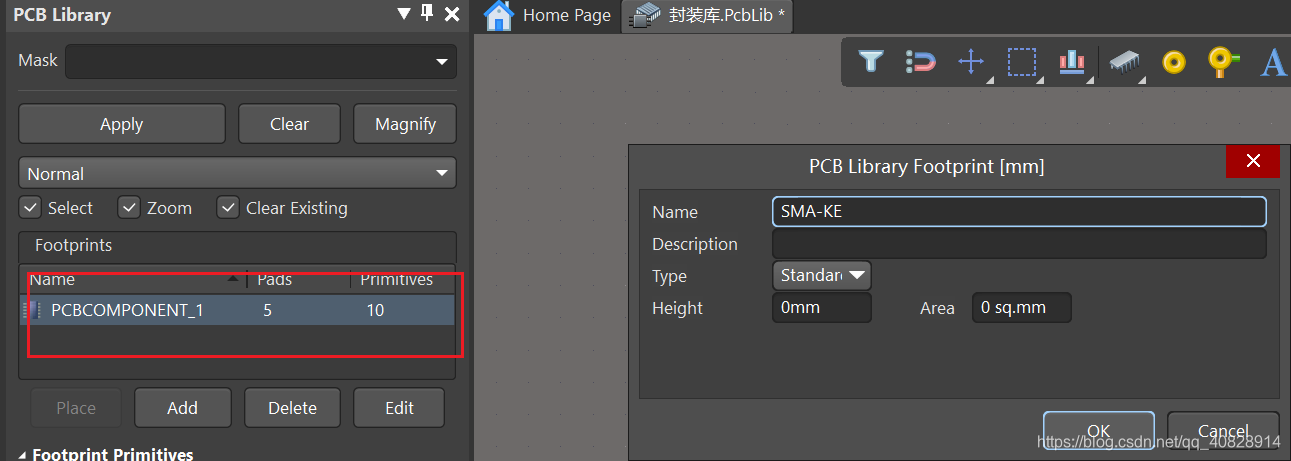Click the footprint Name input field
Viewport: 1291px width, 461px height.
(x=1019, y=212)
